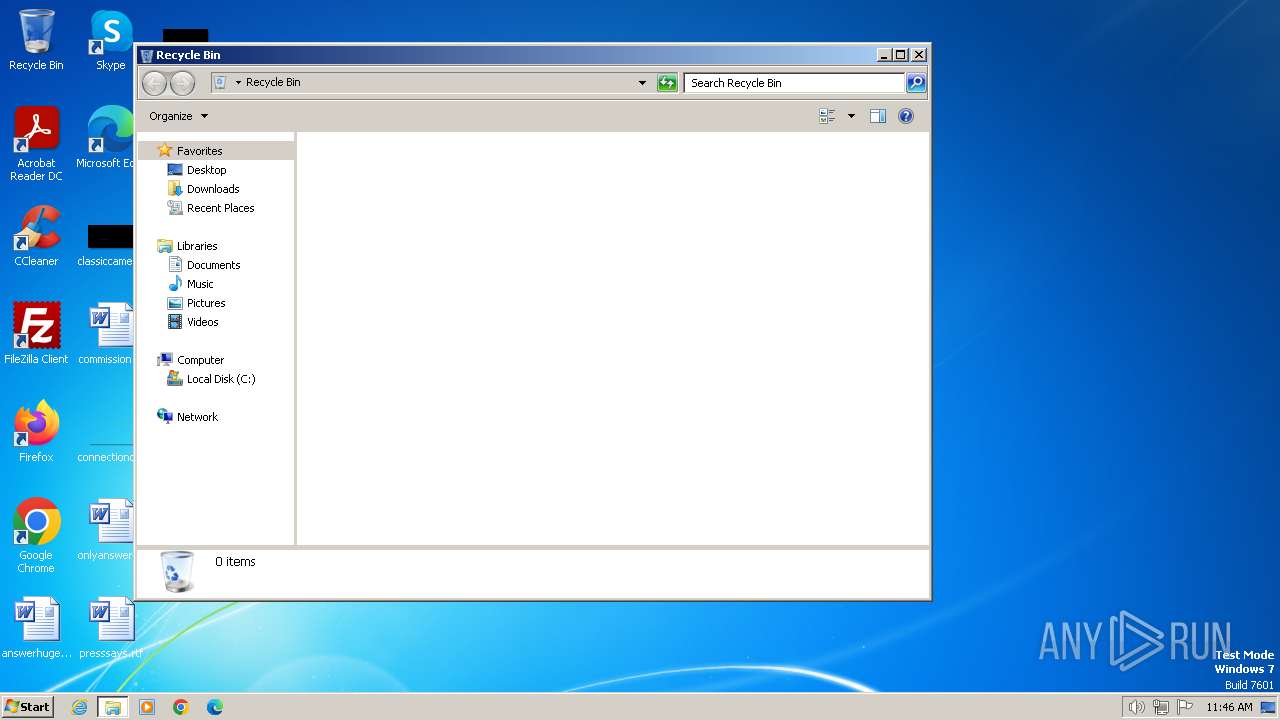Click the network tray icon
Screen dimensions: 1280x720
pyautogui.click(x=1160, y=707)
